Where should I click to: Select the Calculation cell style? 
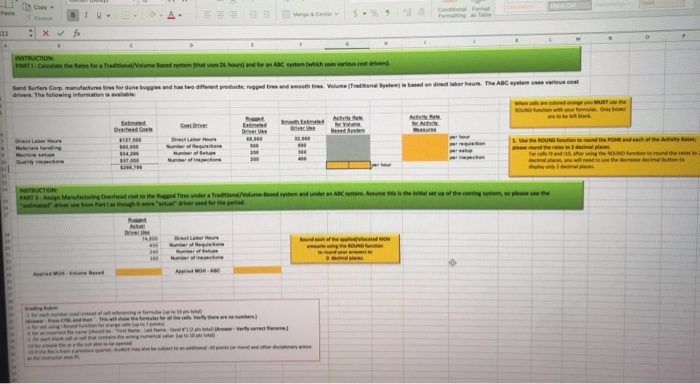pos(525,7)
